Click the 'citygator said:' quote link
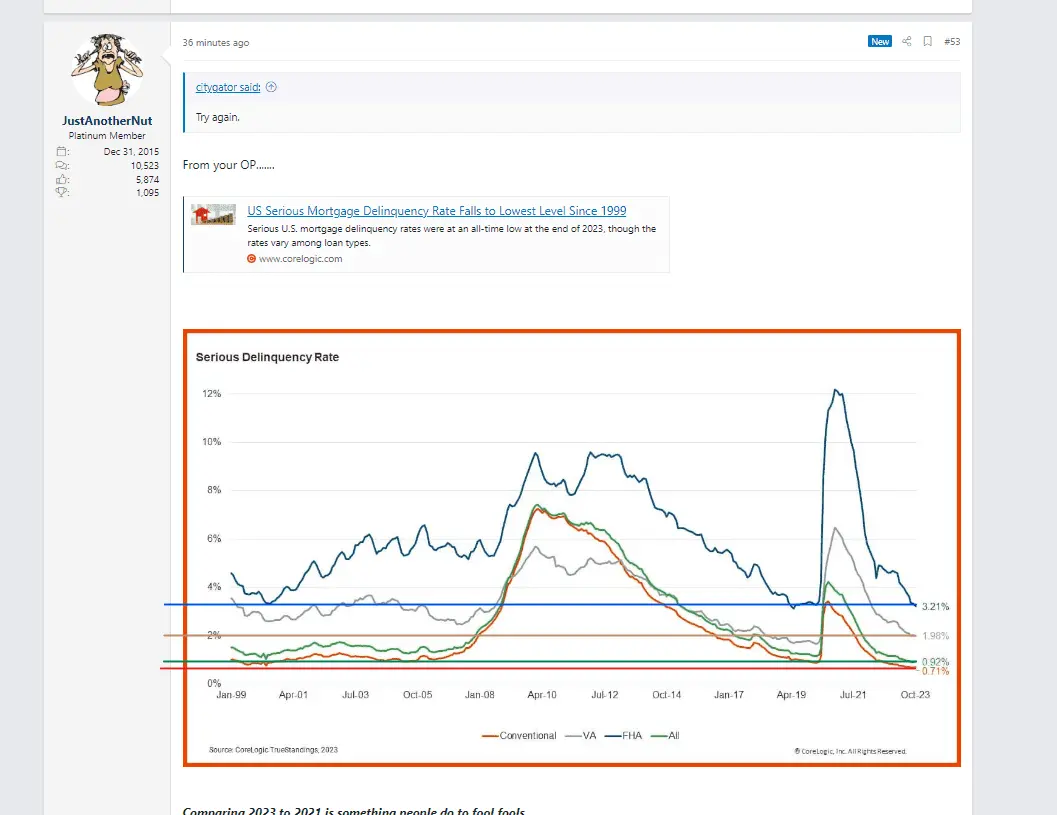Image resolution: width=1057 pixels, height=815 pixels. [228, 87]
